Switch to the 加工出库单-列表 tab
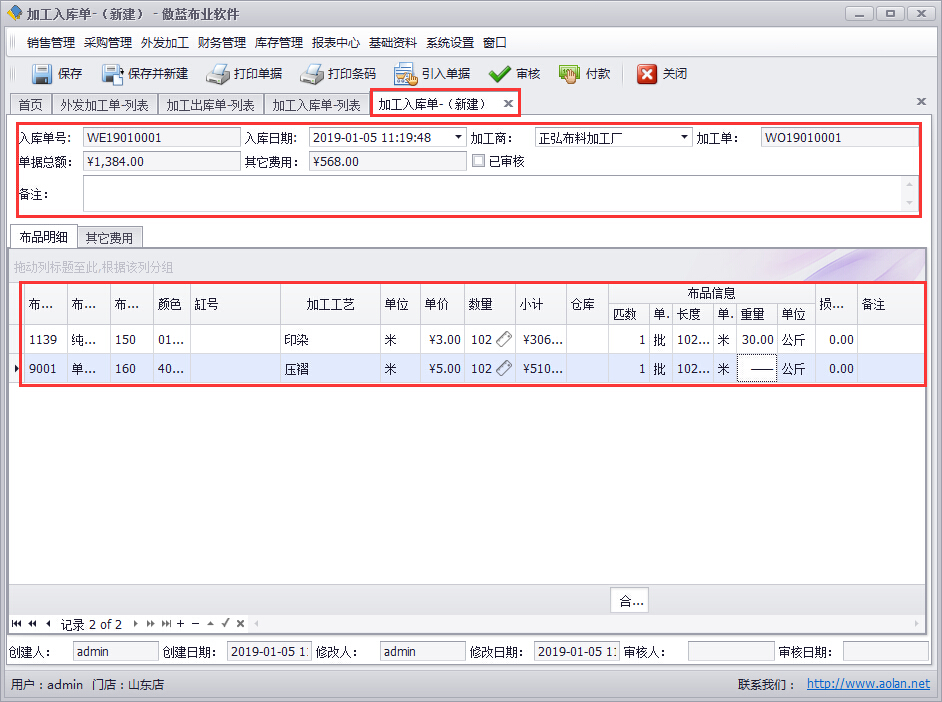Viewport: 942px width, 702px height. coord(210,105)
